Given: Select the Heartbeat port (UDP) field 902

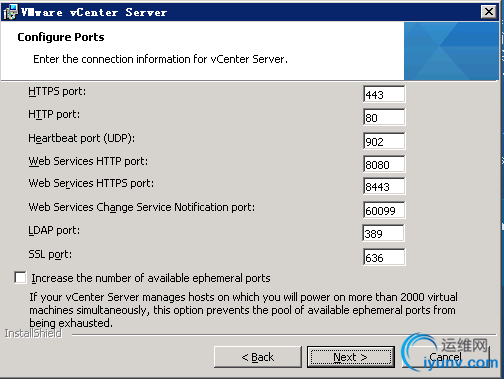Looking at the screenshot, I should 384,141.
